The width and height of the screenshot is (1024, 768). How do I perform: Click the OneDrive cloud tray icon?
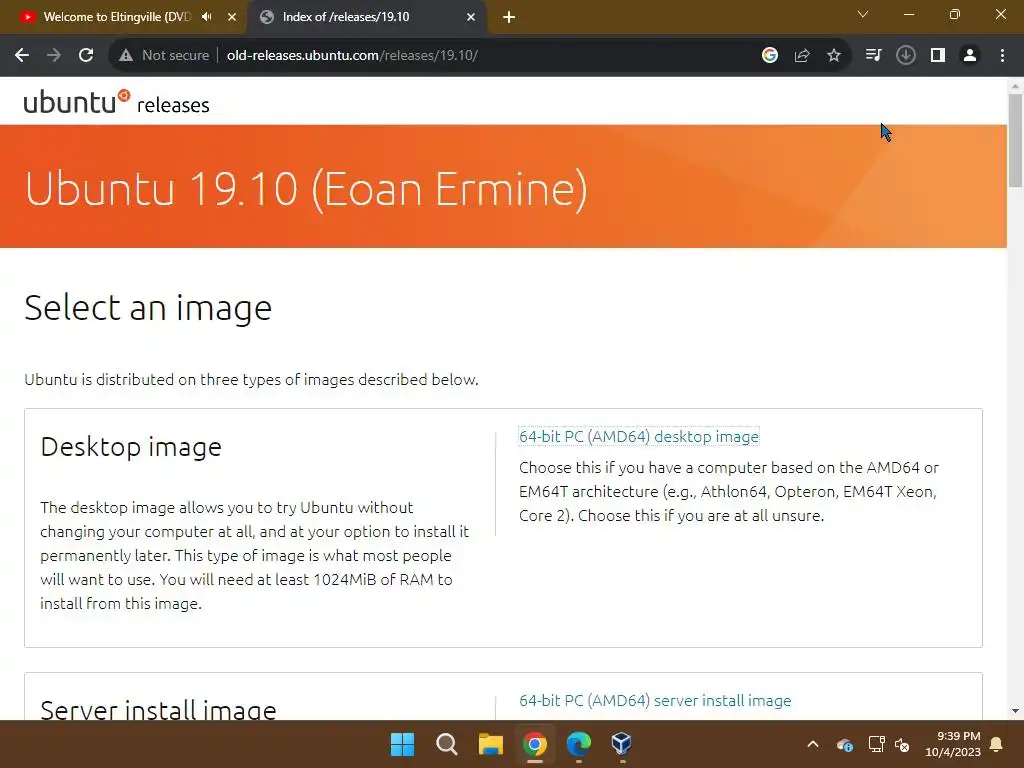[844, 744]
